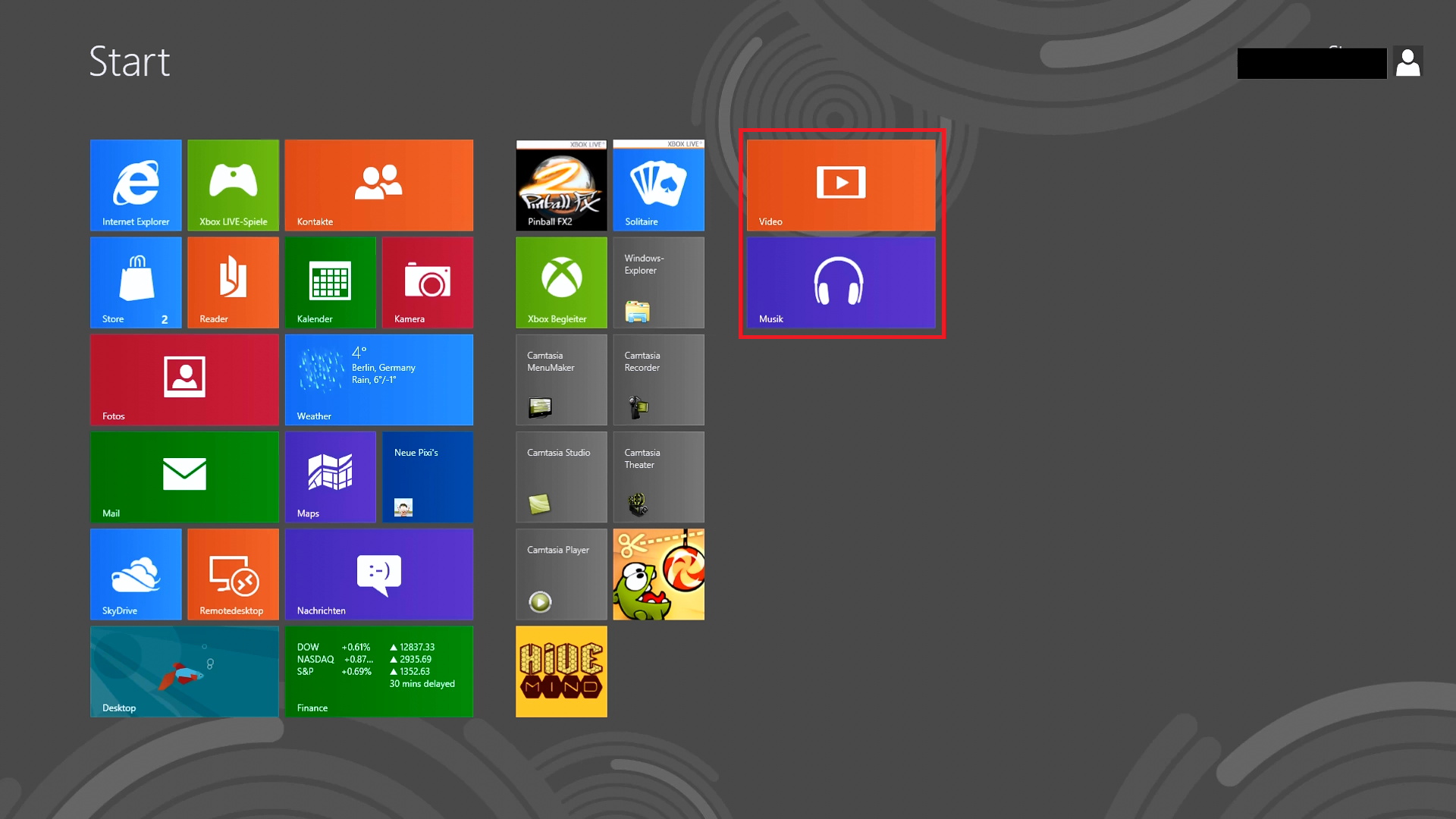
Task: Start the Kamera tile
Action: (x=428, y=282)
